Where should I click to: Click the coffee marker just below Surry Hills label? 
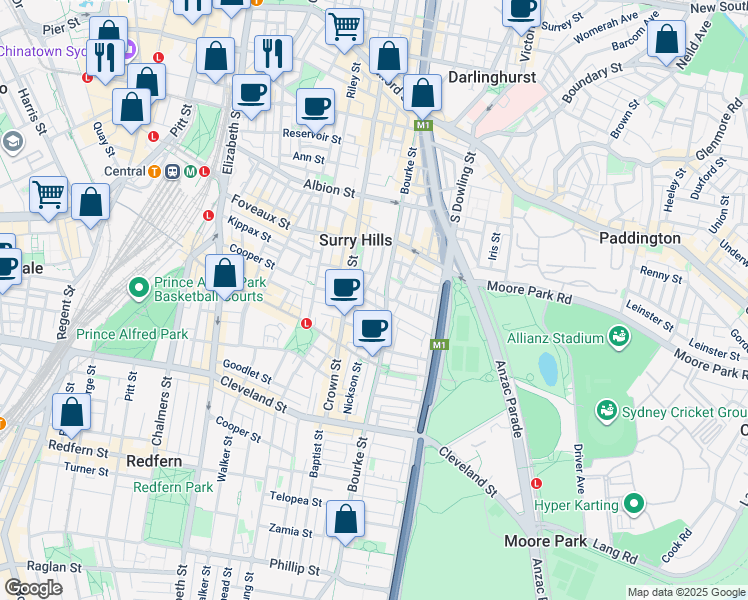(x=345, y=289)
